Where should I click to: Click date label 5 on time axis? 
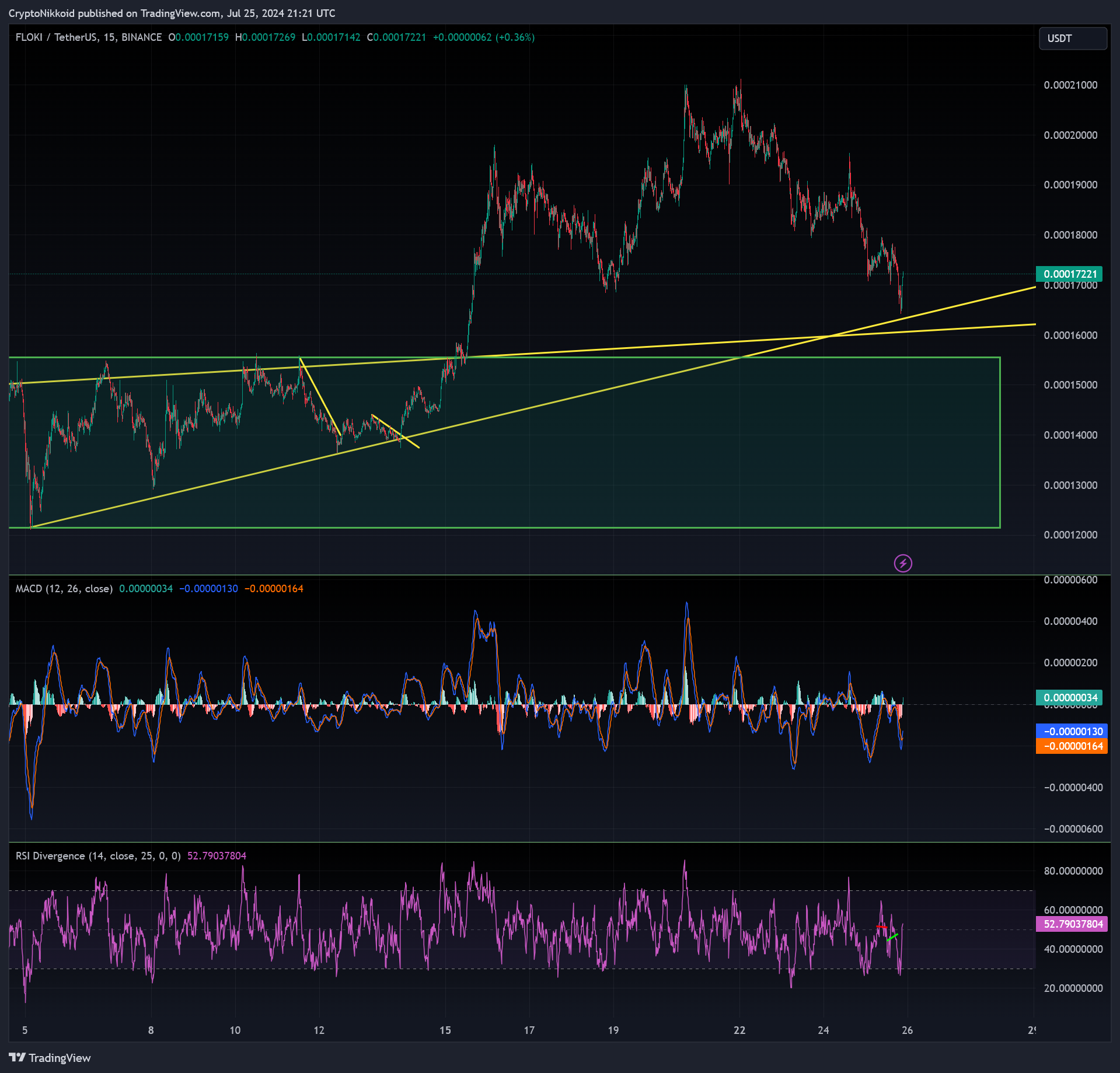click(x=25, y=1030)
